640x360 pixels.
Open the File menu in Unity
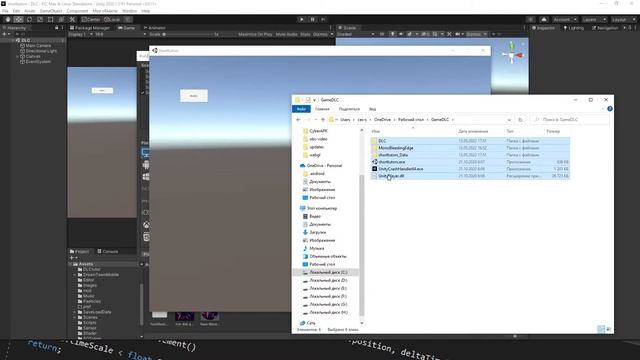tap(5, 11)
